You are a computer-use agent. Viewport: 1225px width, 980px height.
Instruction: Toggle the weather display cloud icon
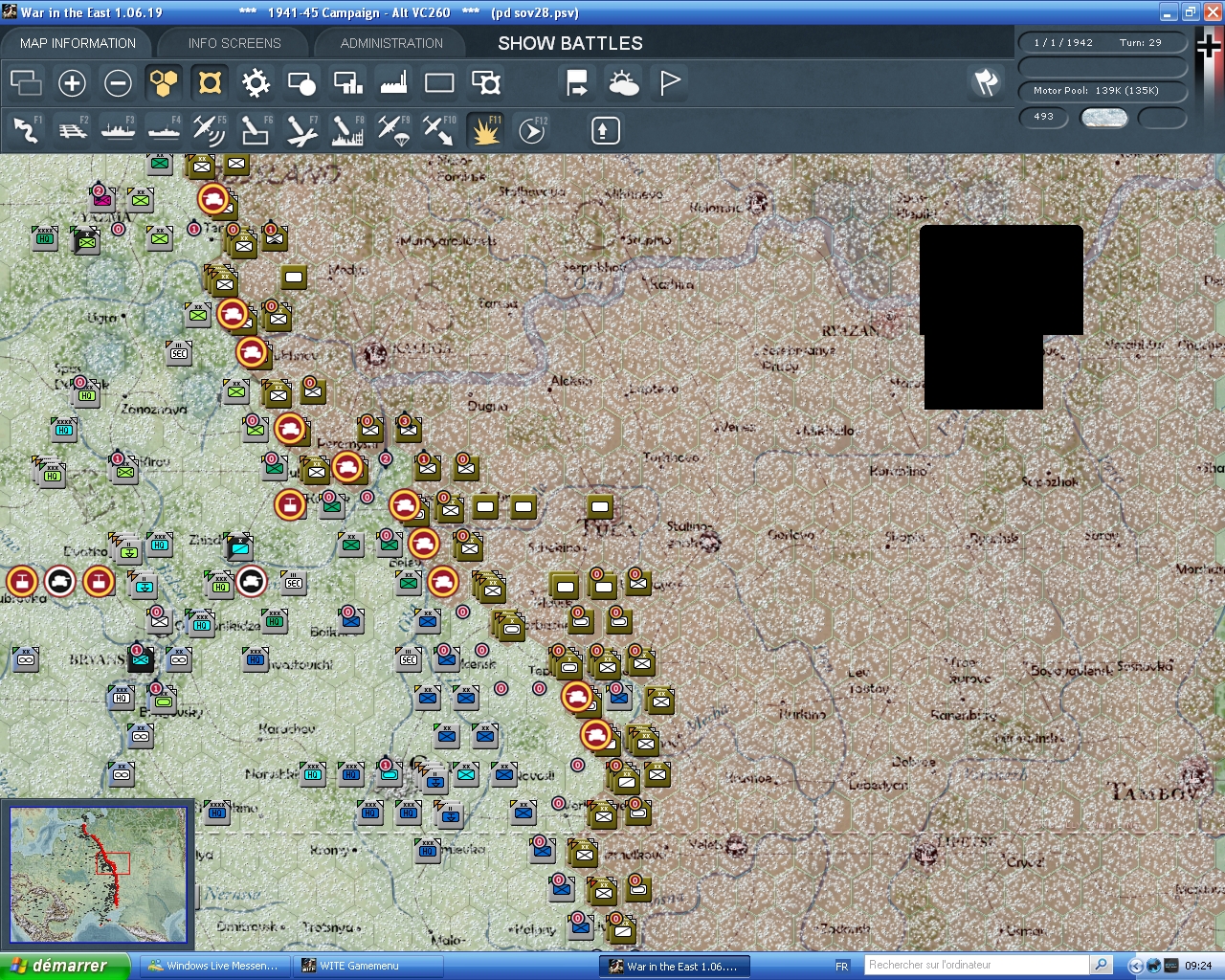click(624, 83)
